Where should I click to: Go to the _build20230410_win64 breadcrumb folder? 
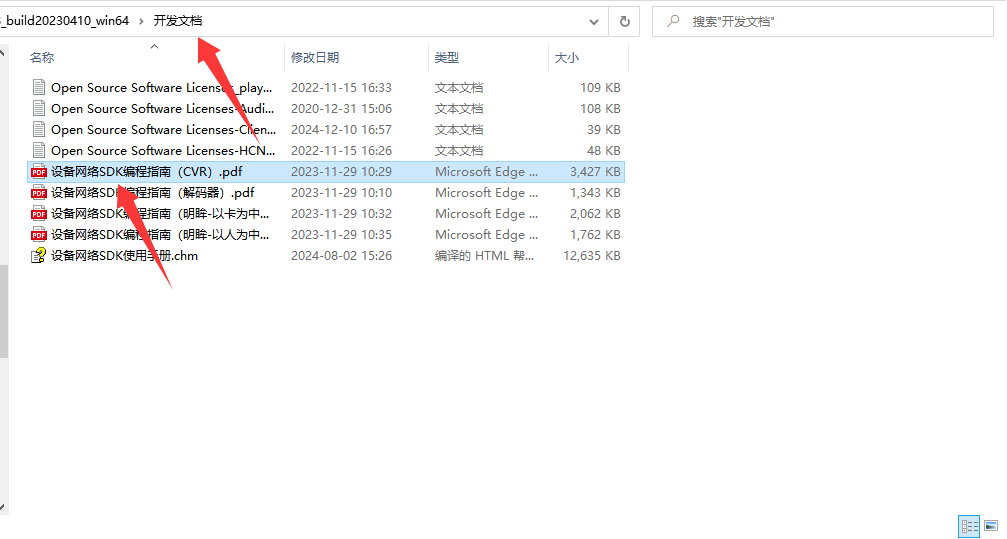(66, 21)
